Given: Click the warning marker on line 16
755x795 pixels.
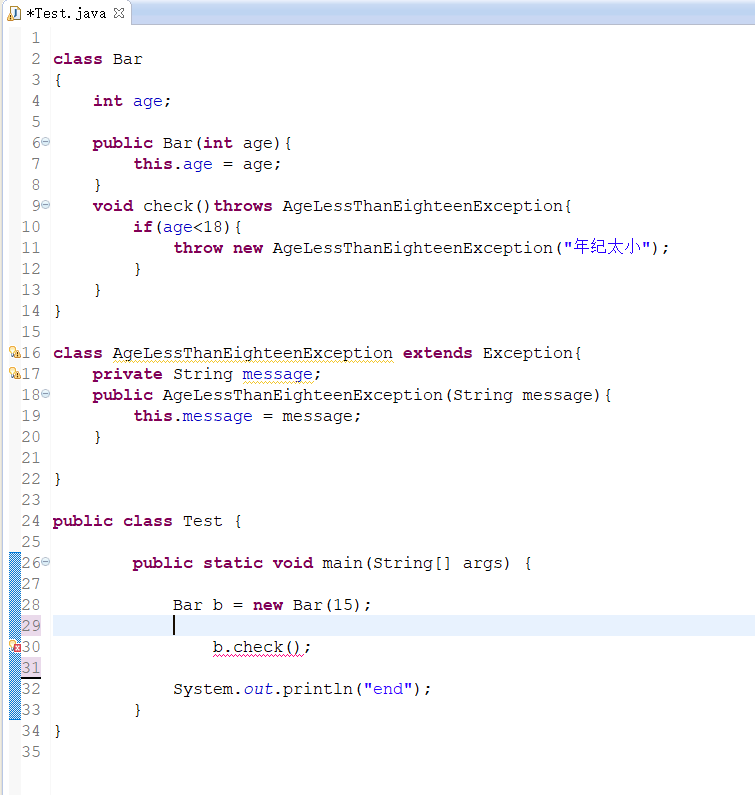Looking at the screenshot, I should [x=15, y=352].
